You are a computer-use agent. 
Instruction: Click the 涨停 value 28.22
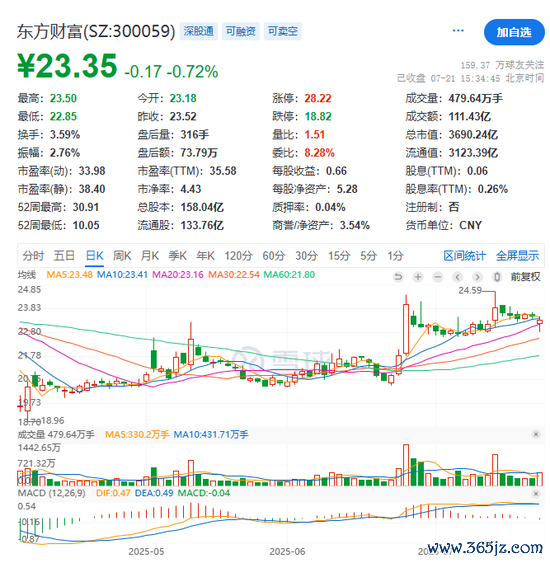(x=318, y=98)
